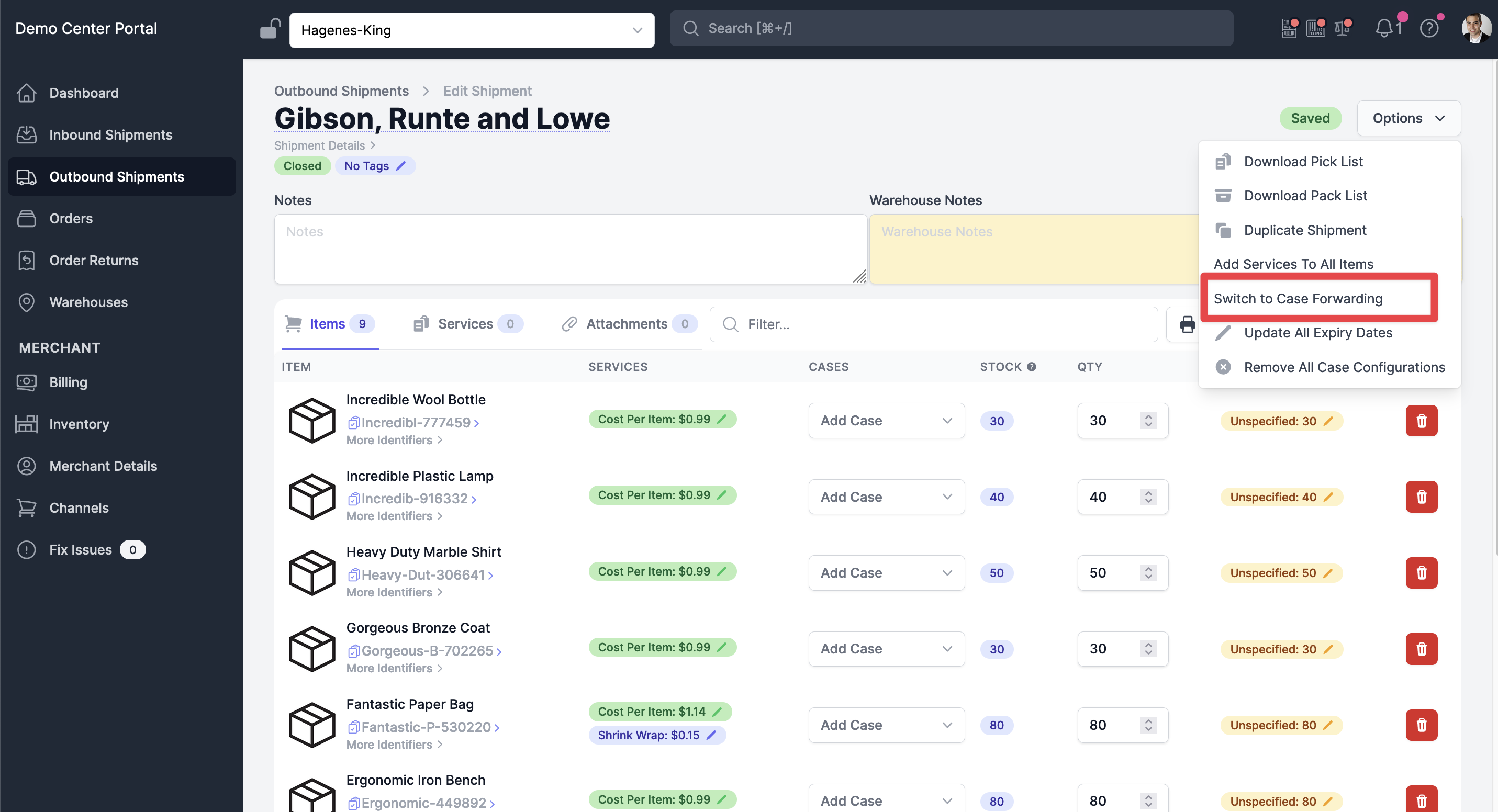Click the Incredible Wool Bottle box thumbnail

click(x=312, y=421)
